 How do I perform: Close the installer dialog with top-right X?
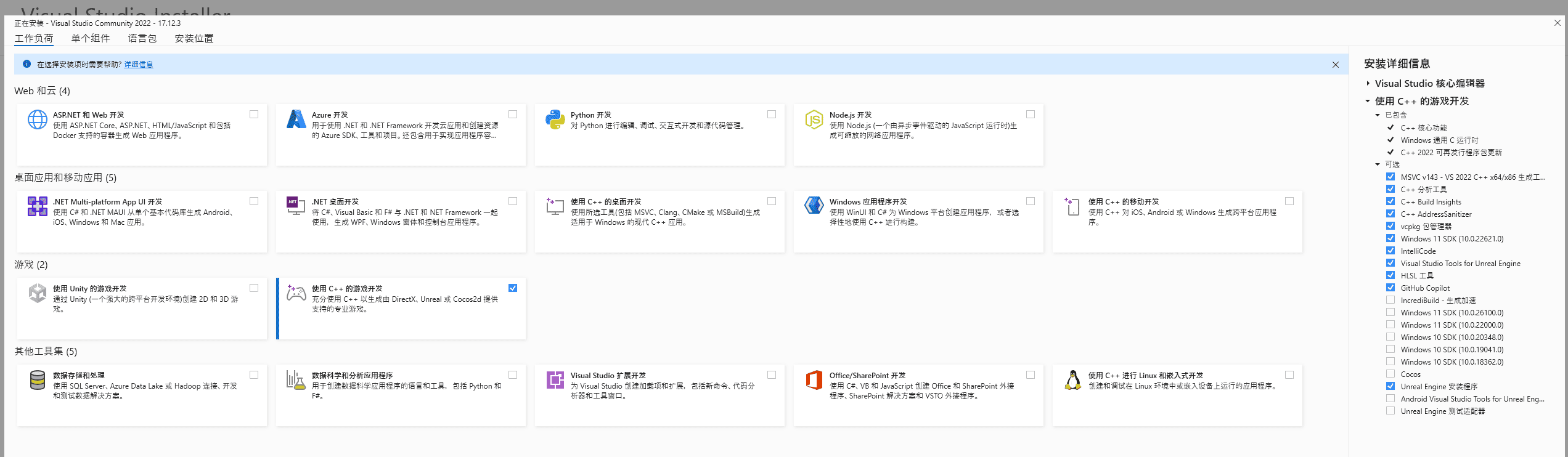click(1558, 23)
